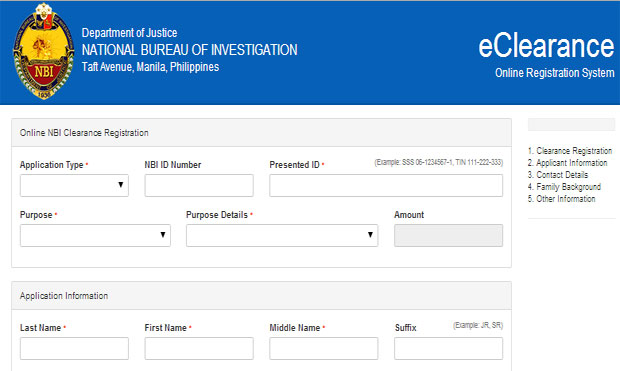620x371 pixels.
Task: Click the eClearance title text
Action: coord(546,46)
